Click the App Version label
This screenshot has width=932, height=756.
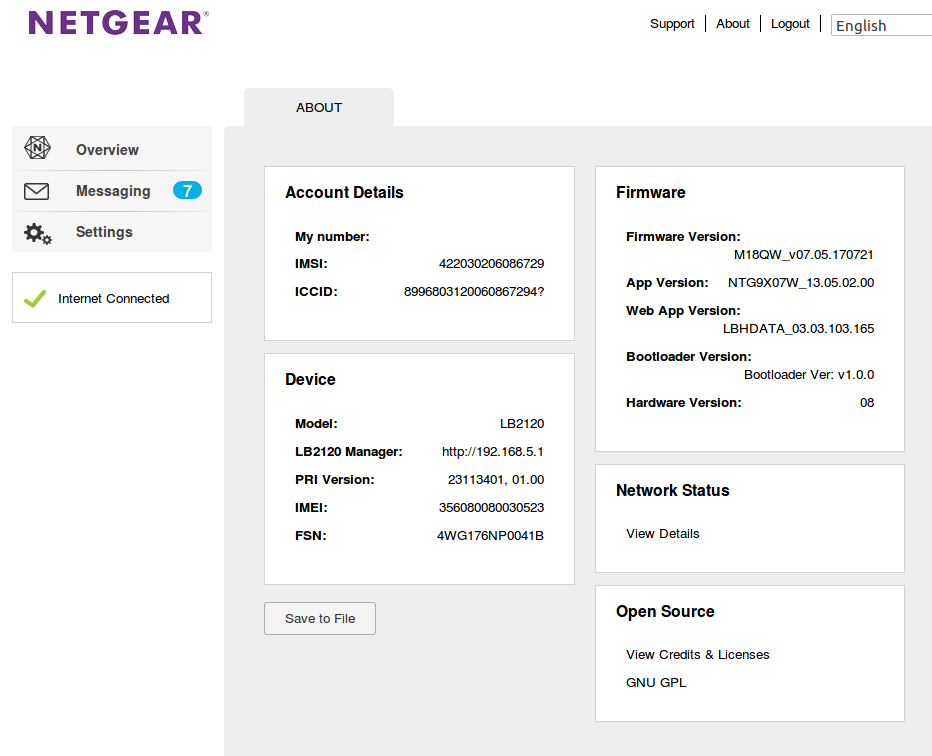(x=667, y=282)
